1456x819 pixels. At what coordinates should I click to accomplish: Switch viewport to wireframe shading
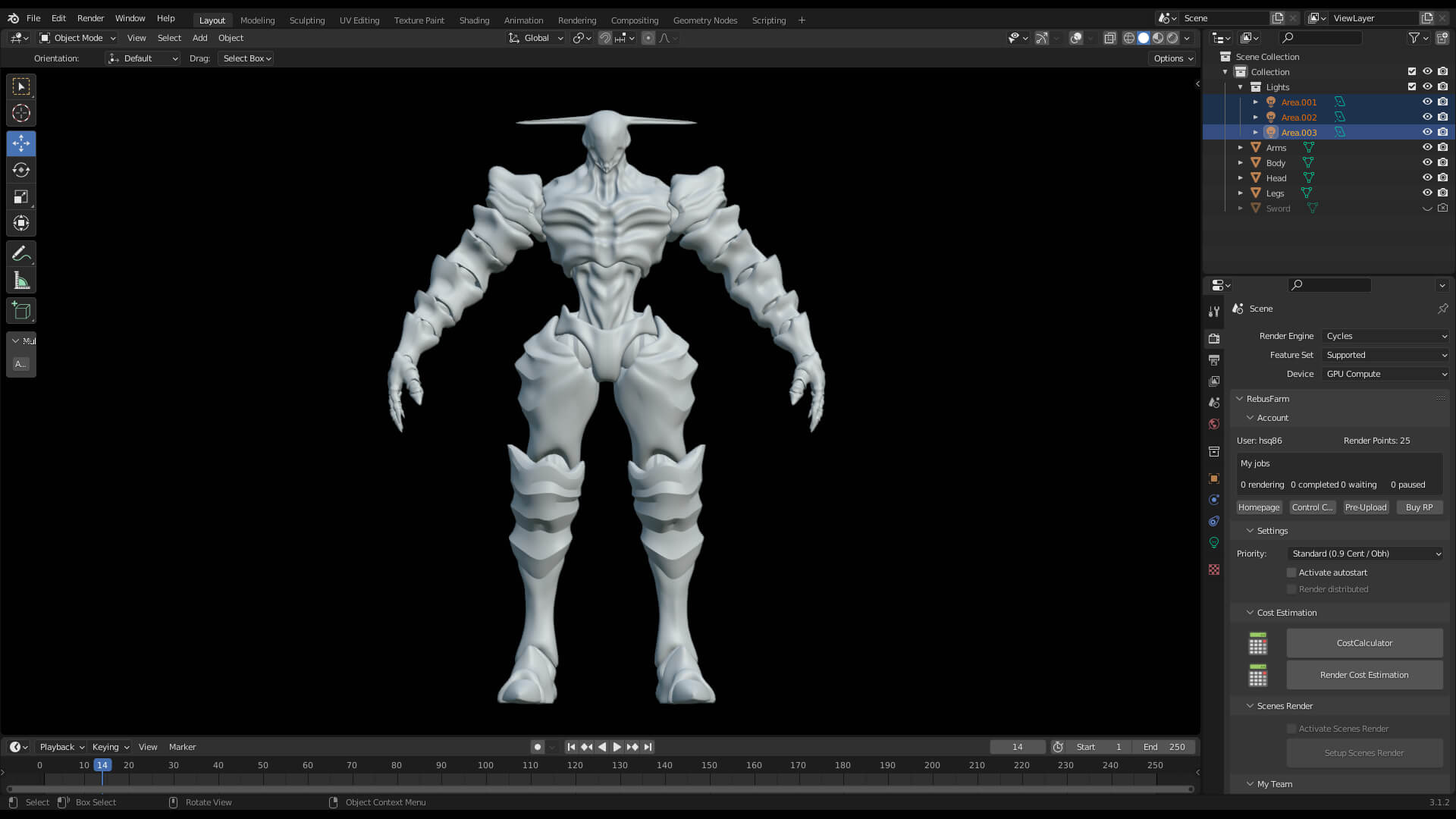[1129, 38]
